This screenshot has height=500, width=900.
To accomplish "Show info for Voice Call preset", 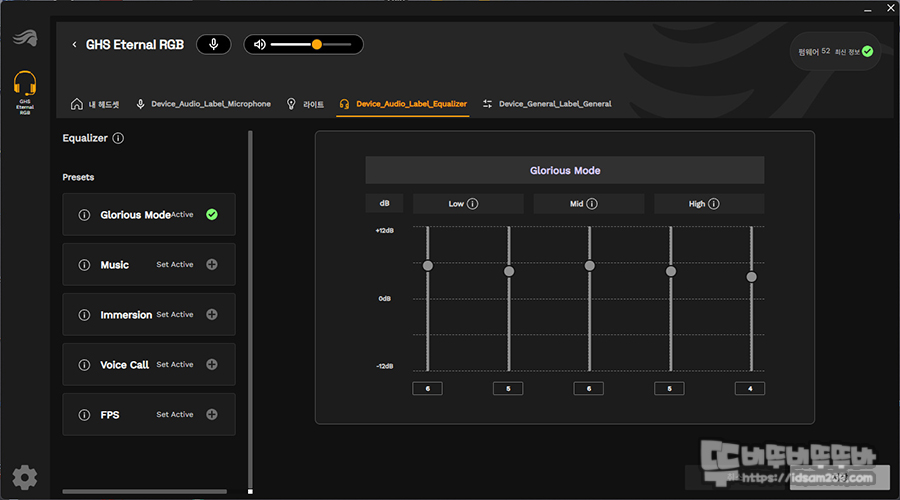I will click(x=84, y=365).
